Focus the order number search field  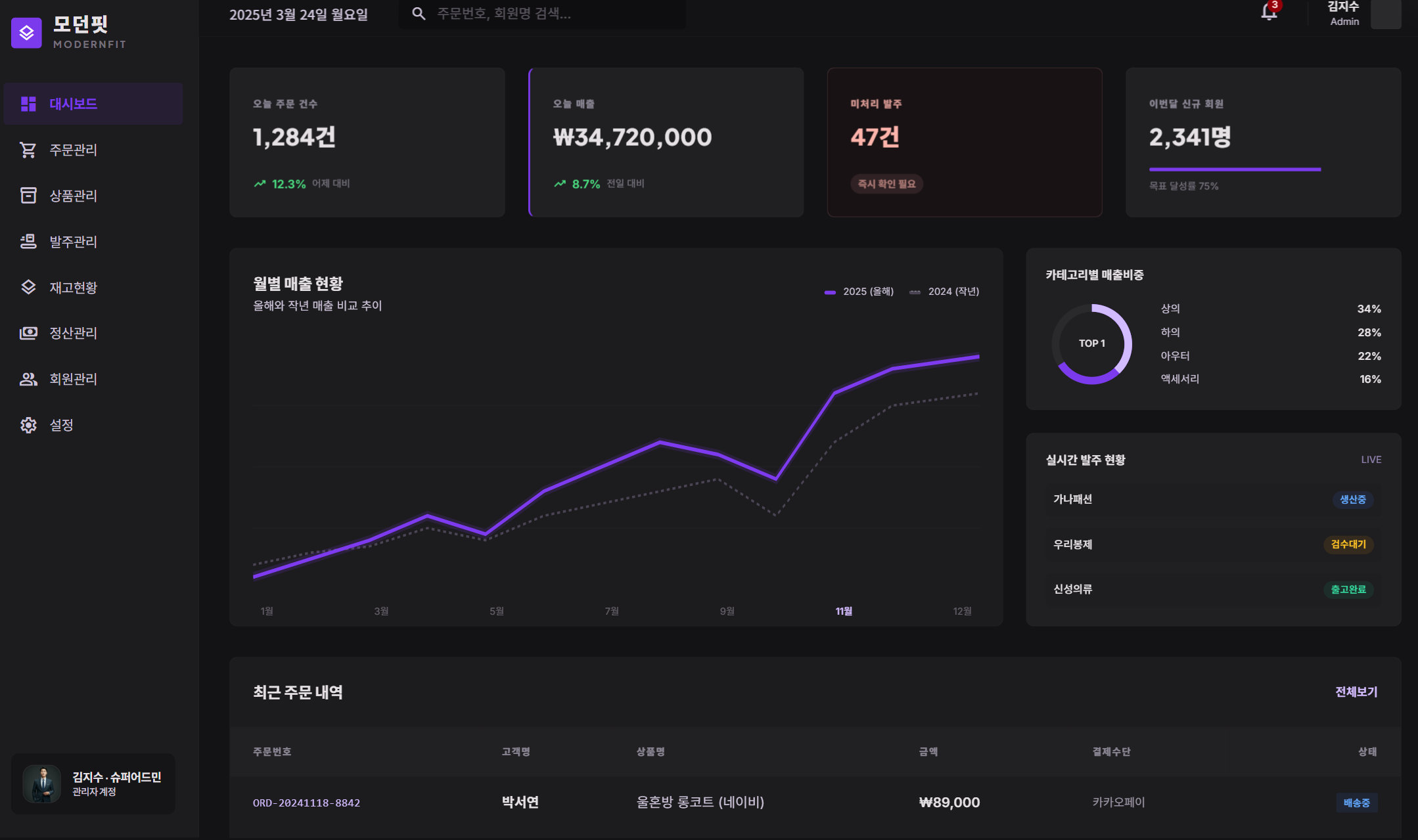[x=542, y=14]
